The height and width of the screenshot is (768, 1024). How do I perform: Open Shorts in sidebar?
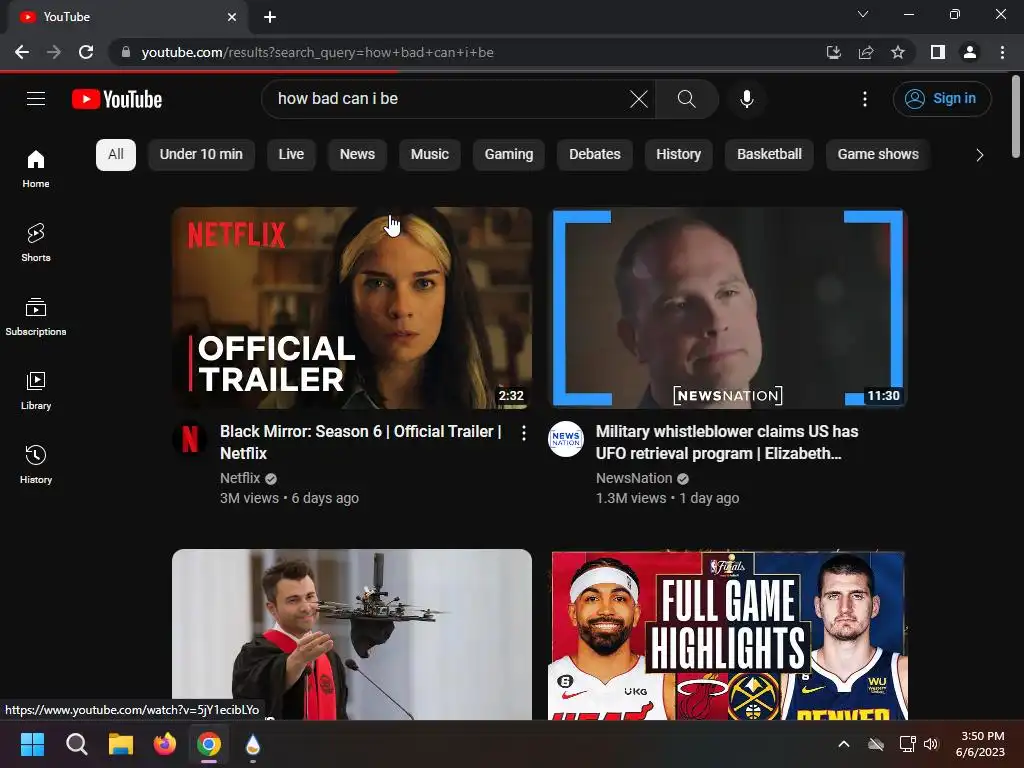[36, 242]
